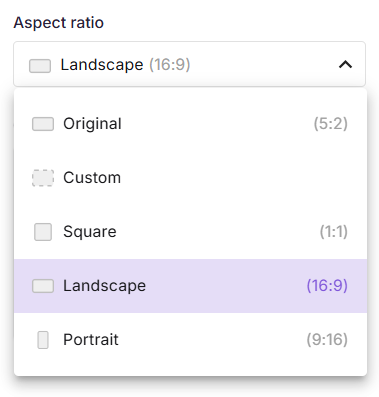Click the dashed Custom ratio icon

point(43,178)
